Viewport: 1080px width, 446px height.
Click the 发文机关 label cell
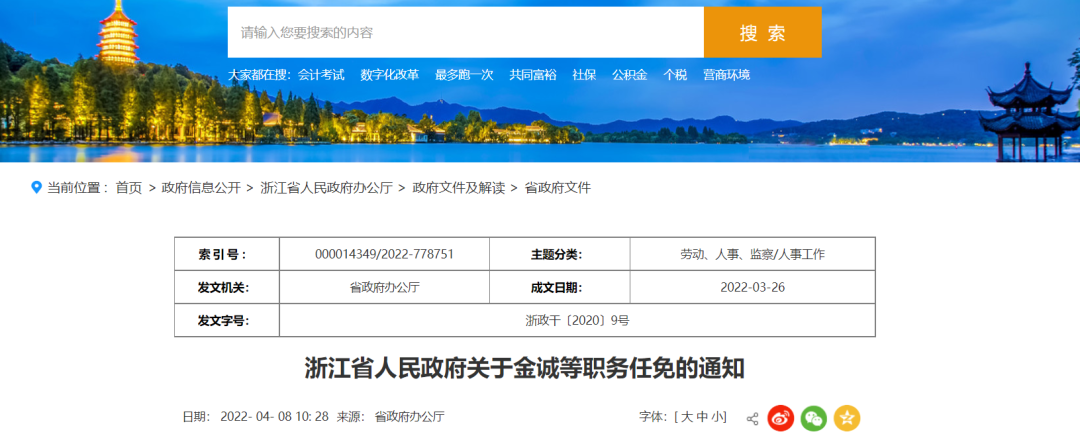pyautogui.click(x=227, y=287)
